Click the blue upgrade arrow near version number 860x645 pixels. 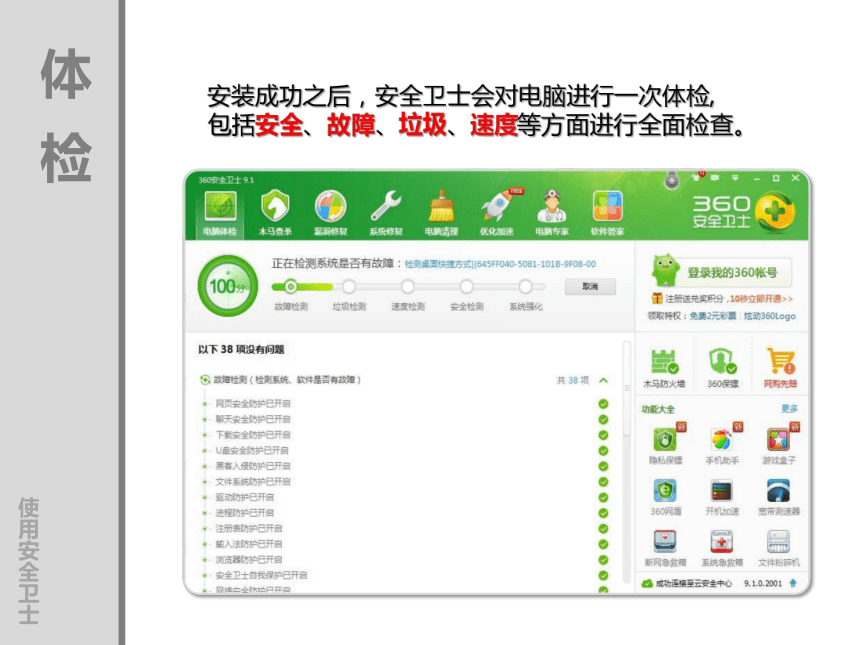coord(793,583)
